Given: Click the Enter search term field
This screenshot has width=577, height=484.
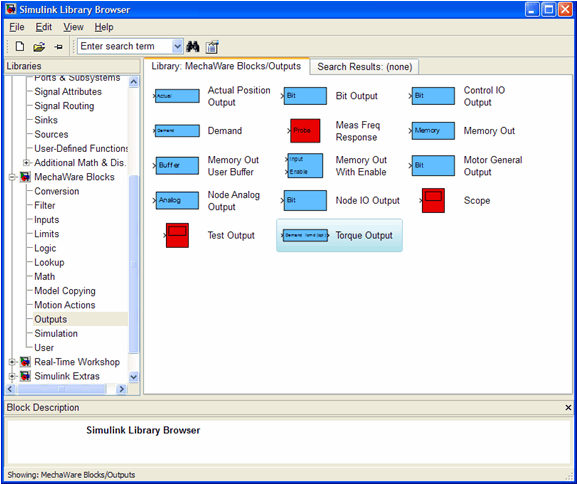Looking at the screenshot, I should 125,46.
